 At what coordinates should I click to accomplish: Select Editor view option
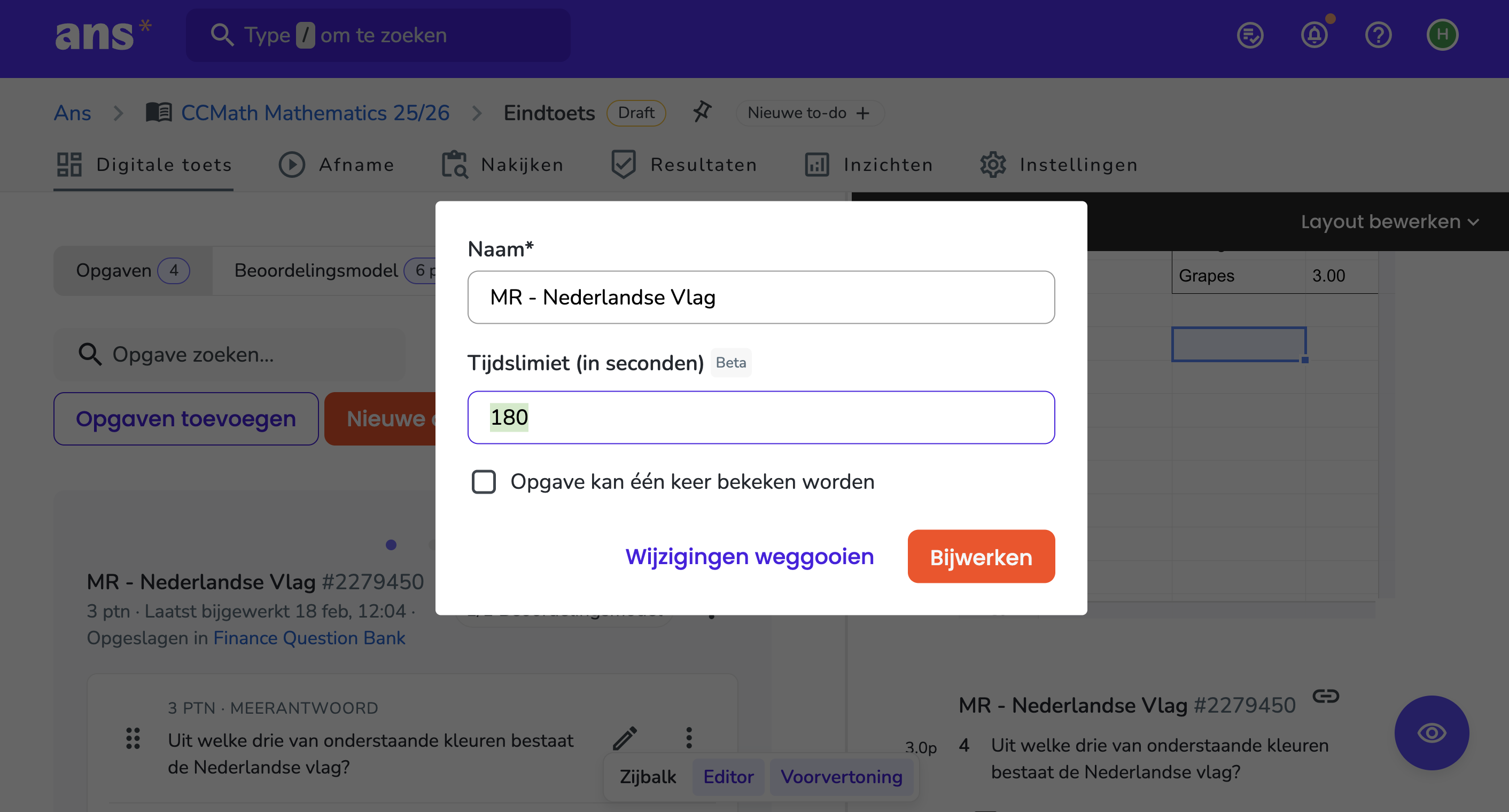point(728,776)
